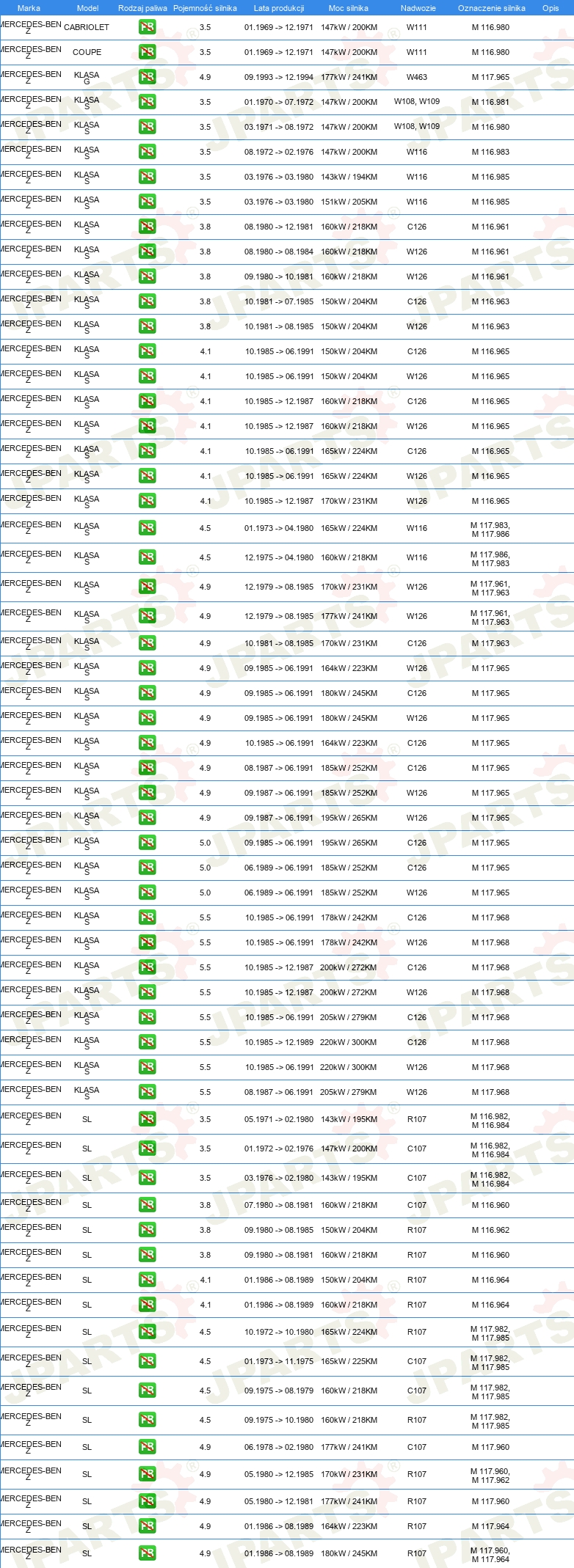Click the Model column header
574x1568 pixels.
click(87, 8)
